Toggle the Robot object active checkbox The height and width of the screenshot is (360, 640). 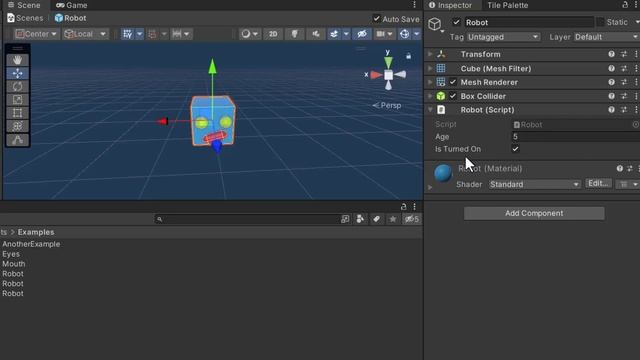pyautogui.click(x=456, y=22)
